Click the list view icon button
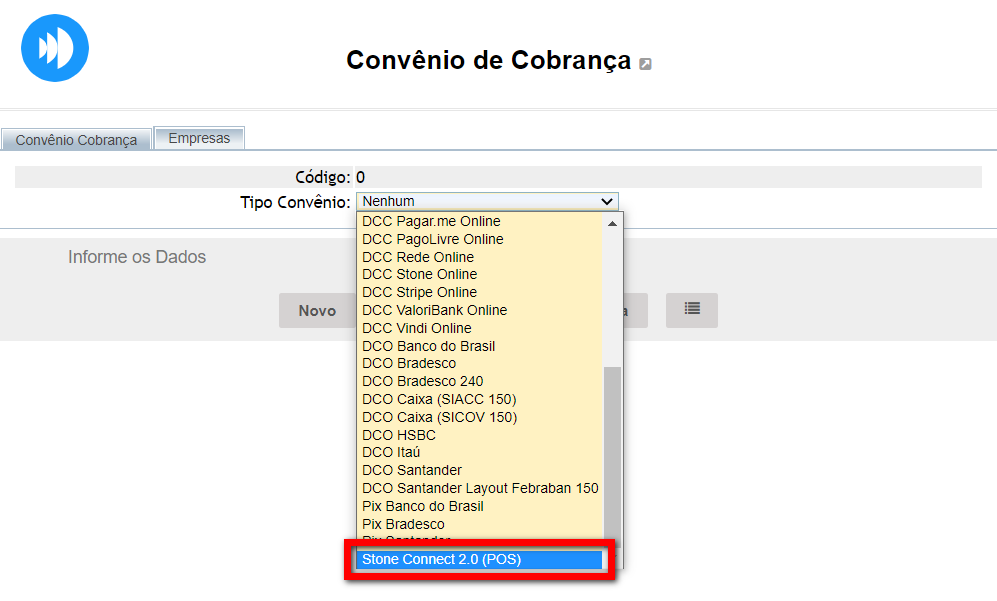The height and width of the screenshot is (601, 997). click(x=692, y=310)
